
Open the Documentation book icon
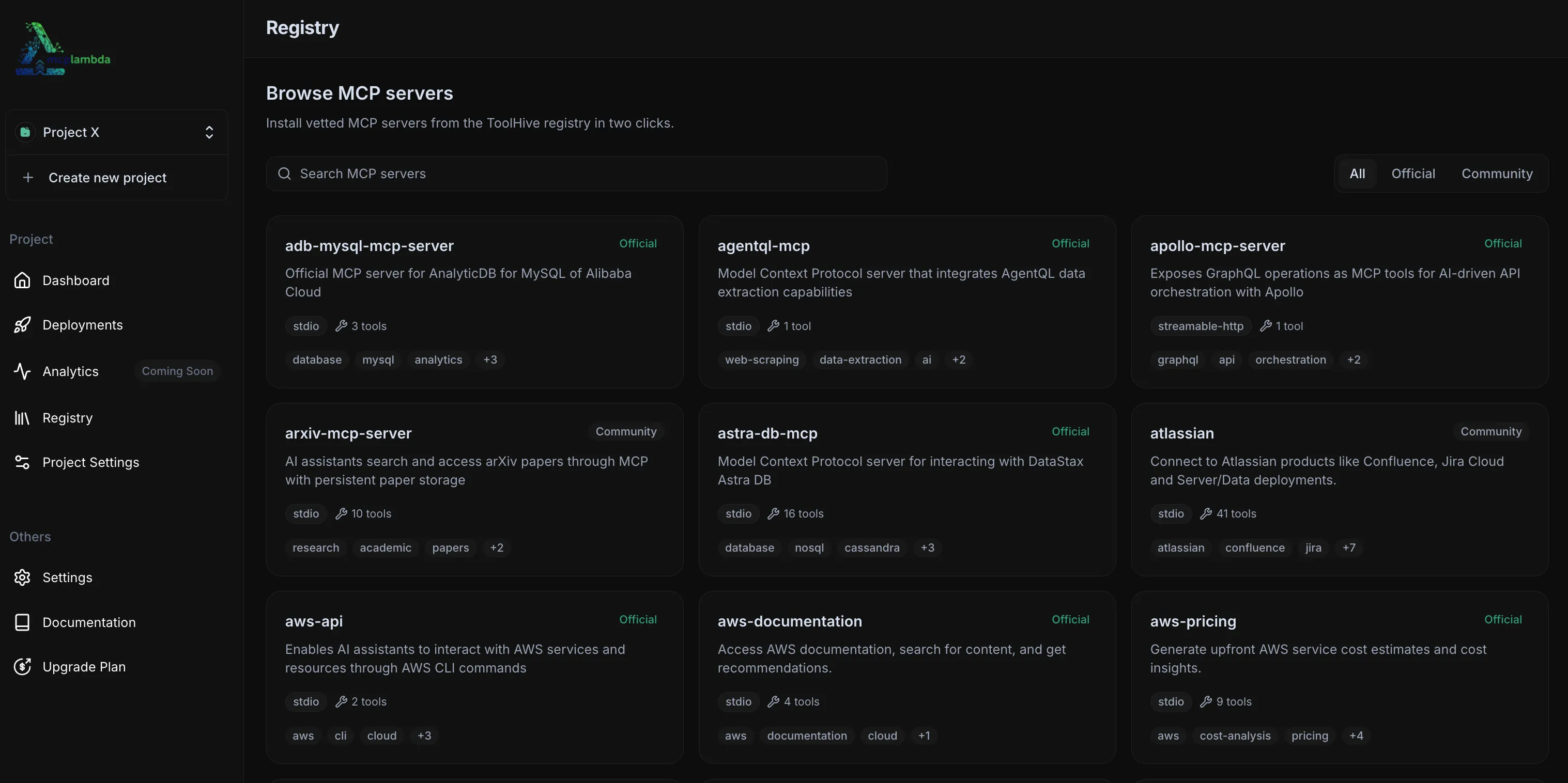(23, 622)
